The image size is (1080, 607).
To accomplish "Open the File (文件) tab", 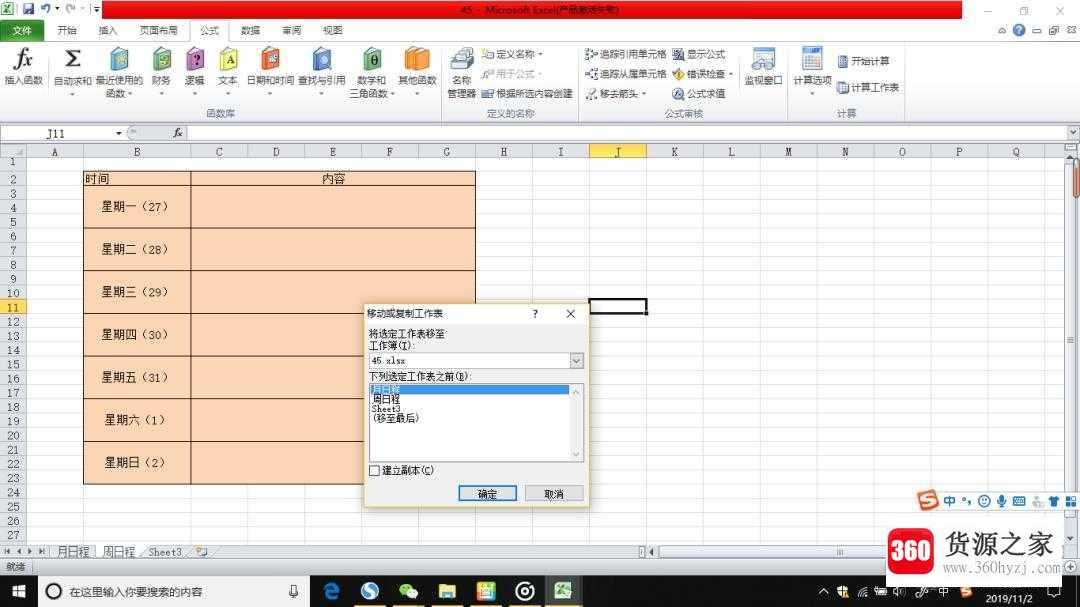I will [22, 30].
